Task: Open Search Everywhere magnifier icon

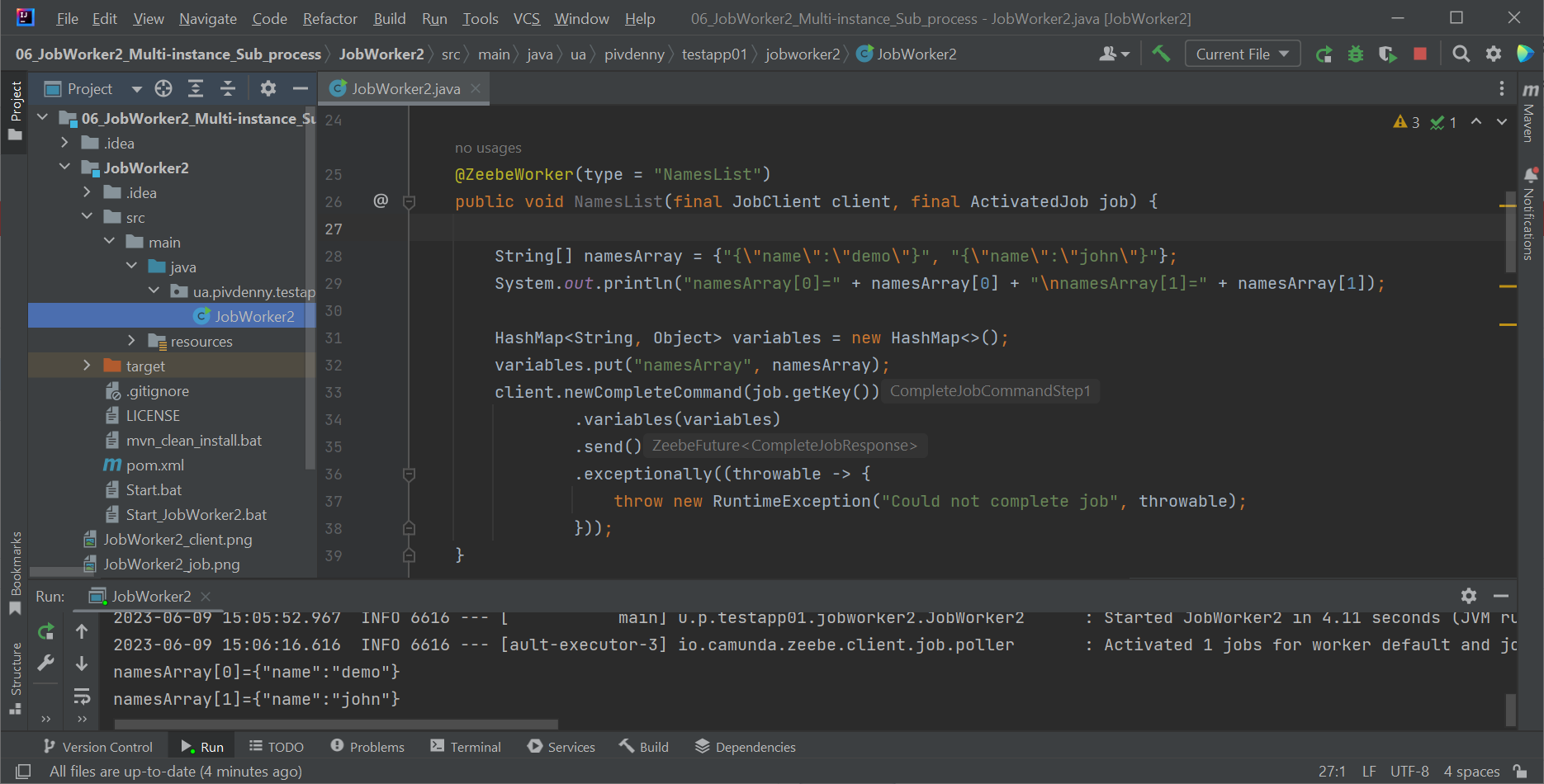Action: pos(1461,54)
